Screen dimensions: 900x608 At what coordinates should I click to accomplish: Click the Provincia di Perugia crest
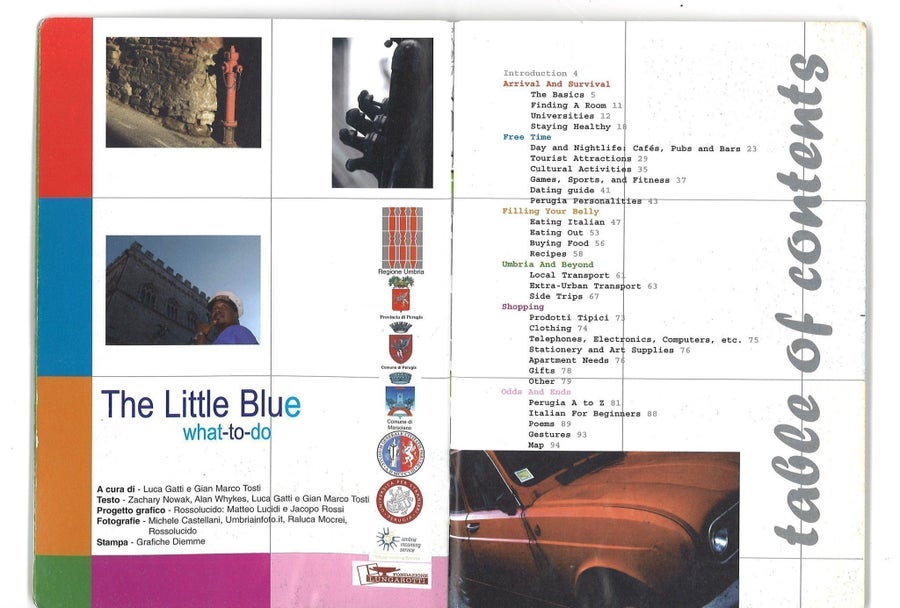[401, 295]
